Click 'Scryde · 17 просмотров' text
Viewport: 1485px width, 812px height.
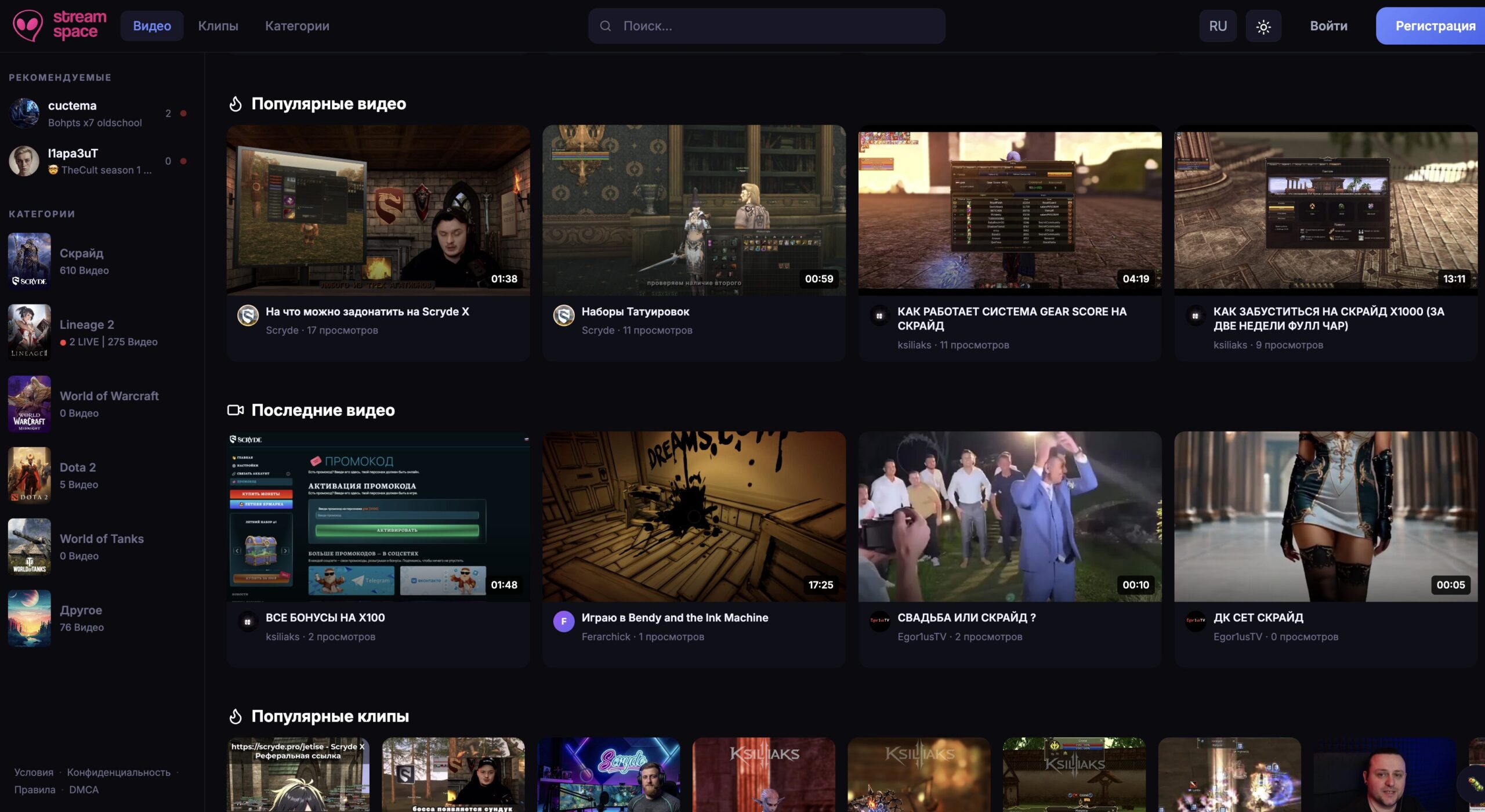[x=322, y=331]
